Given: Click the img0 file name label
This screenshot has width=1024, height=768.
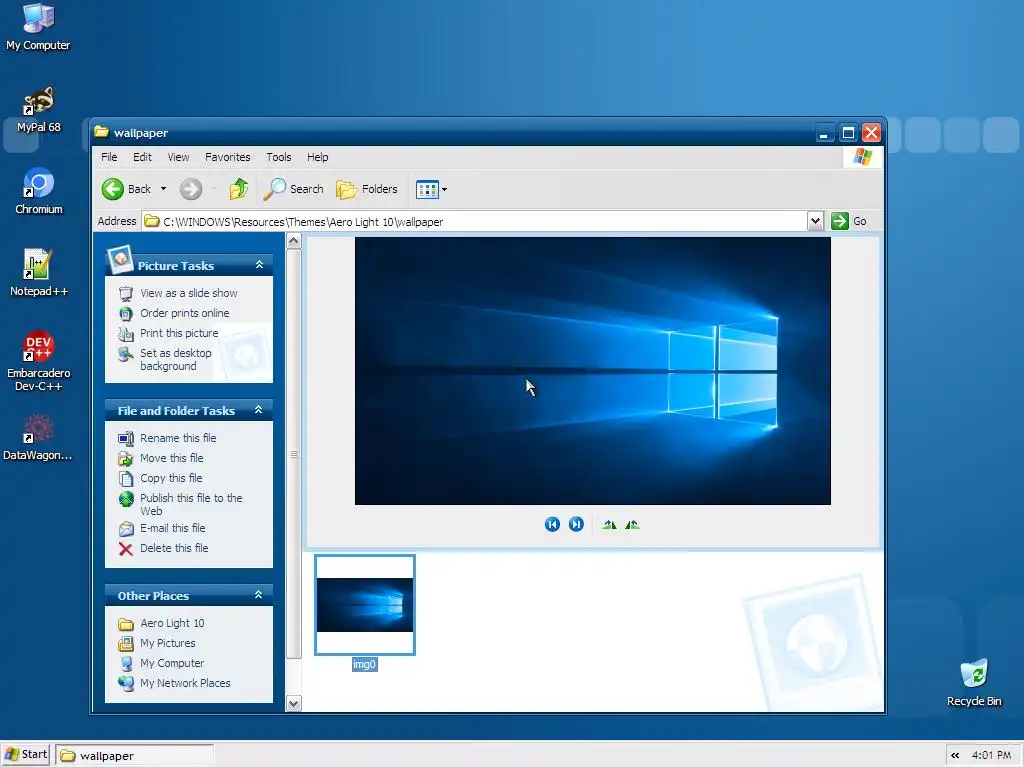Looking at the screenshot, I should [x=364, y=665].
